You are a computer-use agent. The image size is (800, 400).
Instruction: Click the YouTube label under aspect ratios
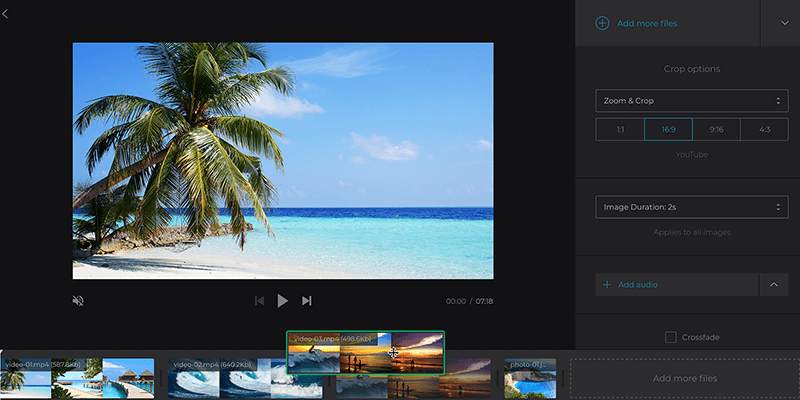692,155
